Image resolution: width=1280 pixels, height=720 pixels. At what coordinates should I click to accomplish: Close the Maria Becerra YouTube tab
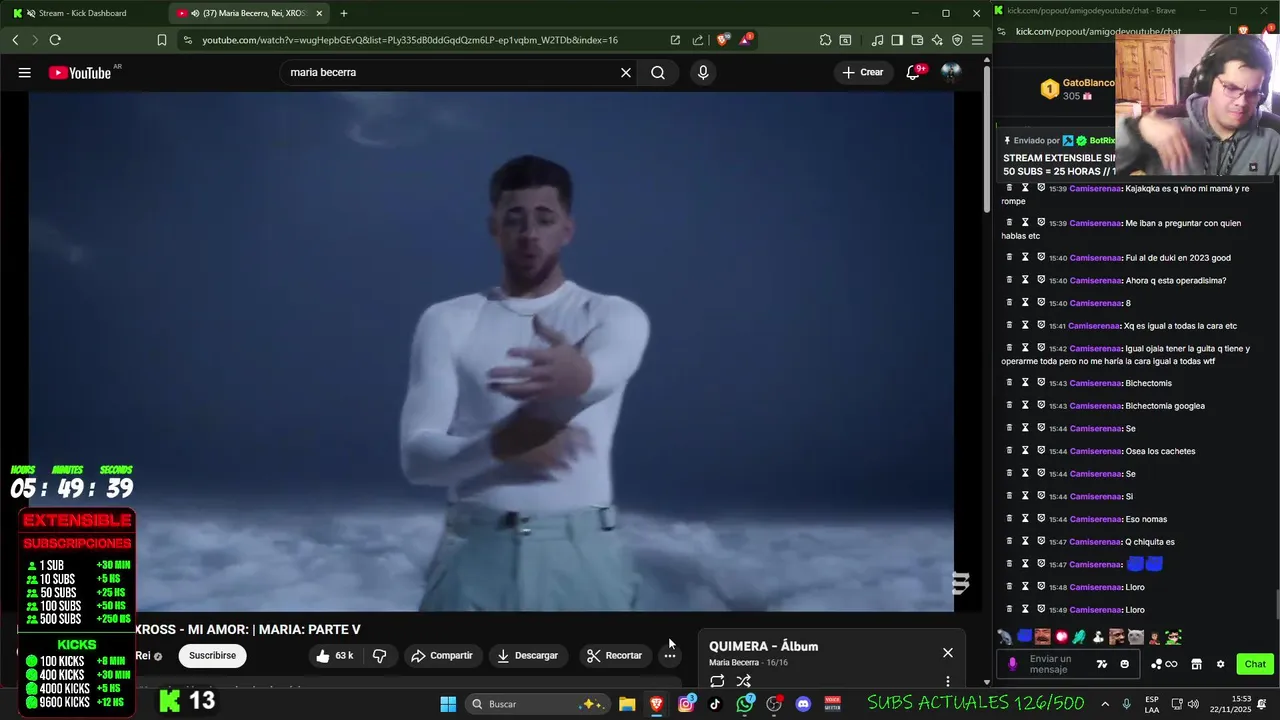[319, 13]
